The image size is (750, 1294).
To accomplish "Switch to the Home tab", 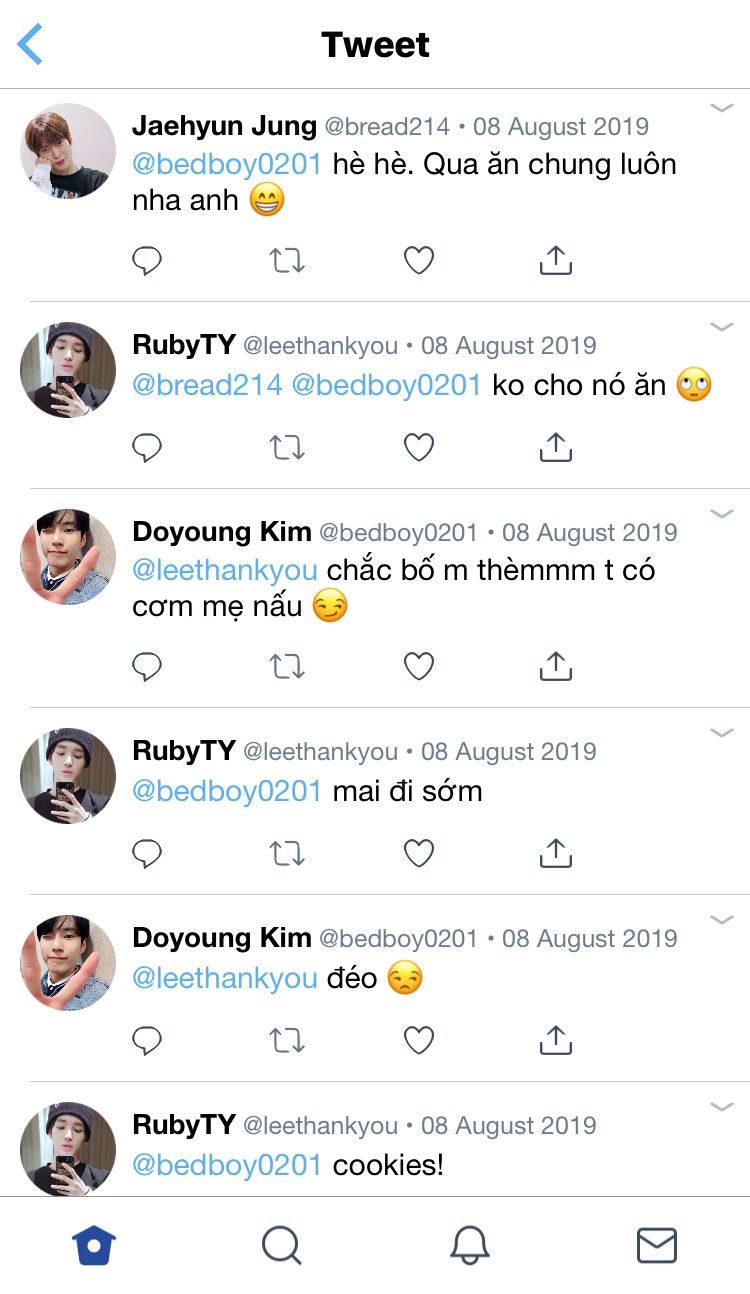I will tap(94, 1246).
